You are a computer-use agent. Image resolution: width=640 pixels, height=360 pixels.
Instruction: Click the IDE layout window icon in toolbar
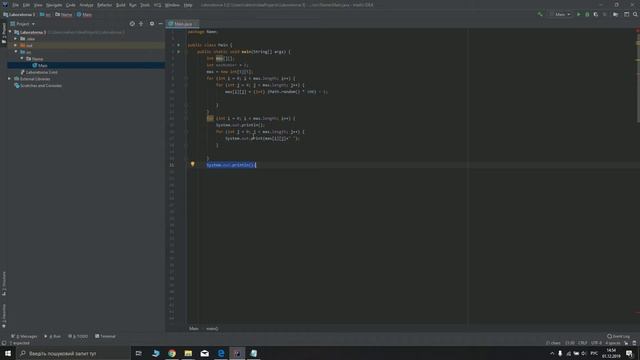[x=627, y=14]
